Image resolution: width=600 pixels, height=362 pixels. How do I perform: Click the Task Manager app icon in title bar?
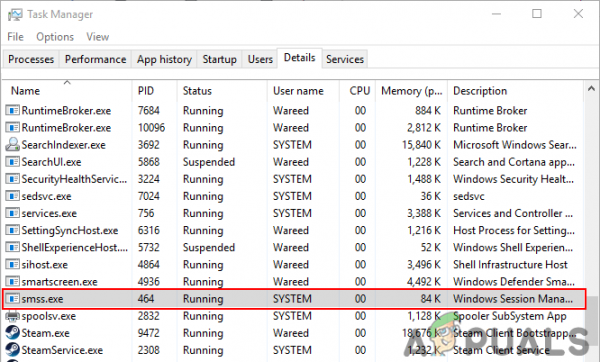coord(15,15)
